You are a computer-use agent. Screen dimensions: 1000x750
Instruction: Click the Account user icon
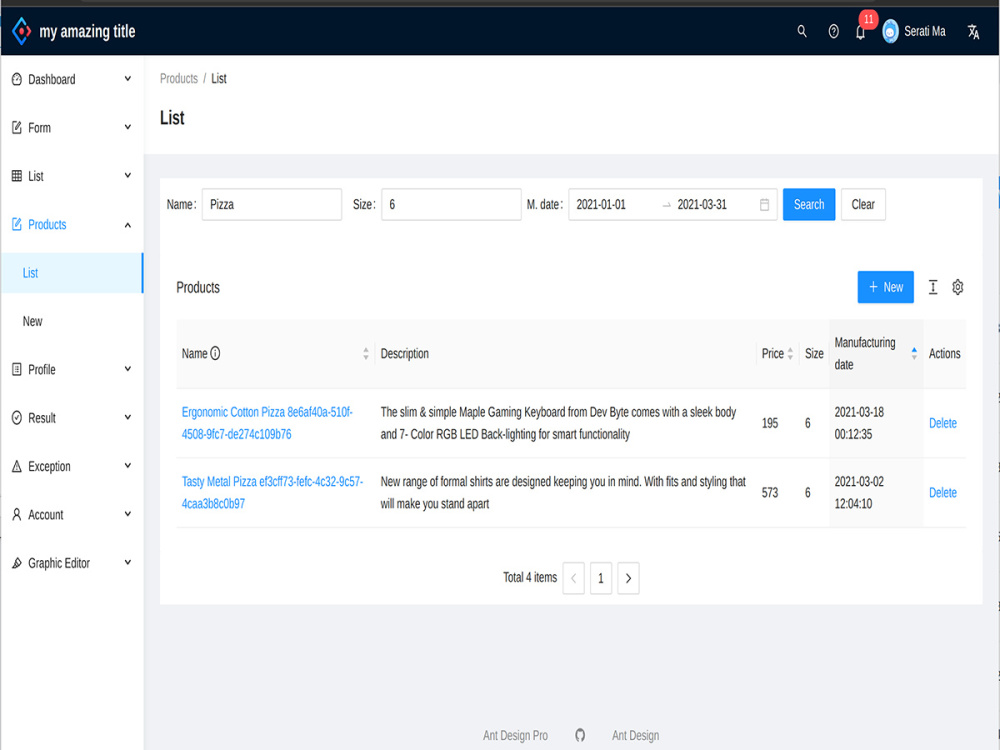pos(17,515)
